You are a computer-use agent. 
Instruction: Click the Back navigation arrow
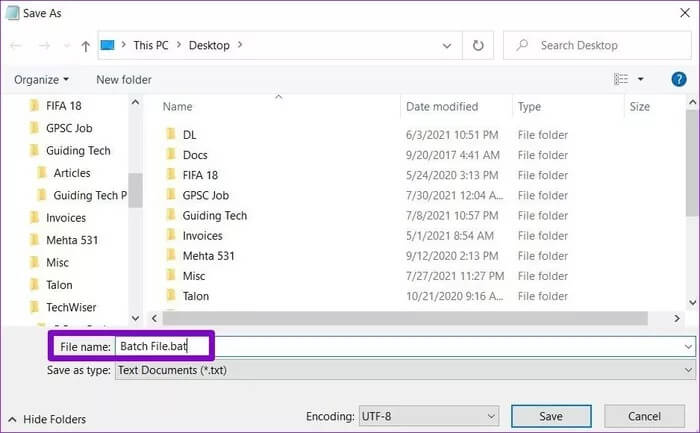click(16, 46)
